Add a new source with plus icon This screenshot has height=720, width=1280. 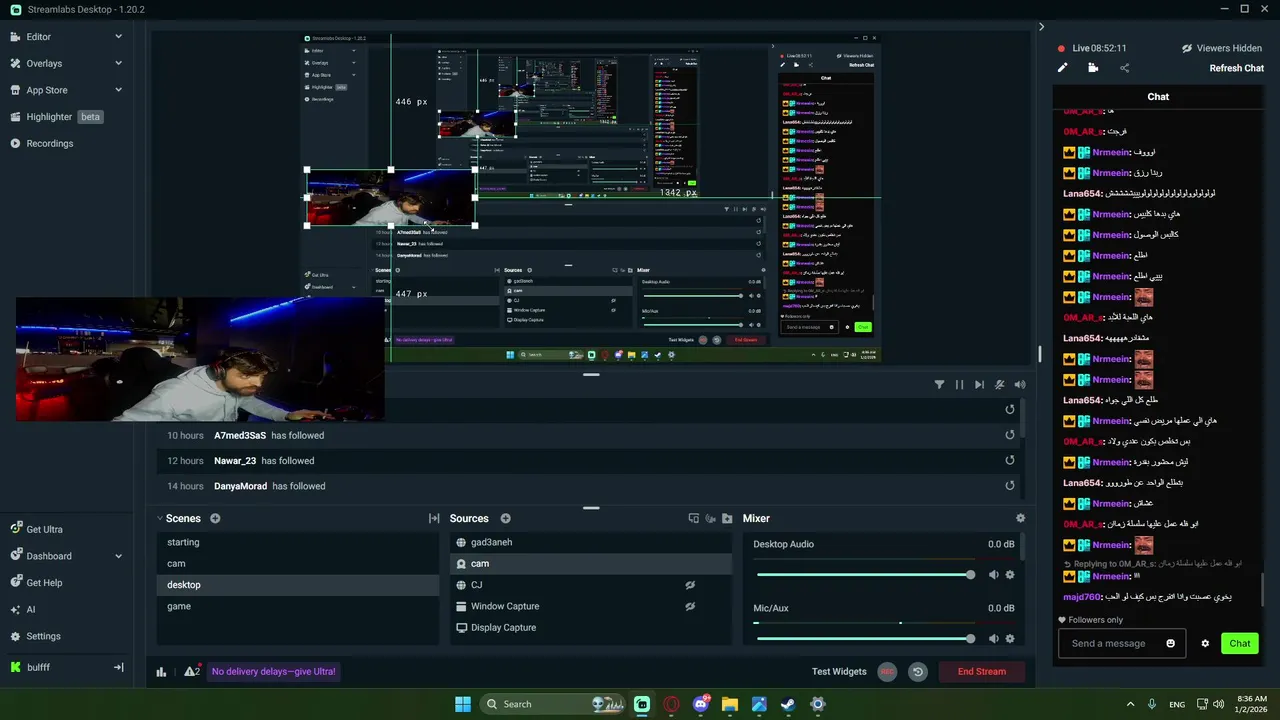pyautogui.click(x=505, y=518)
